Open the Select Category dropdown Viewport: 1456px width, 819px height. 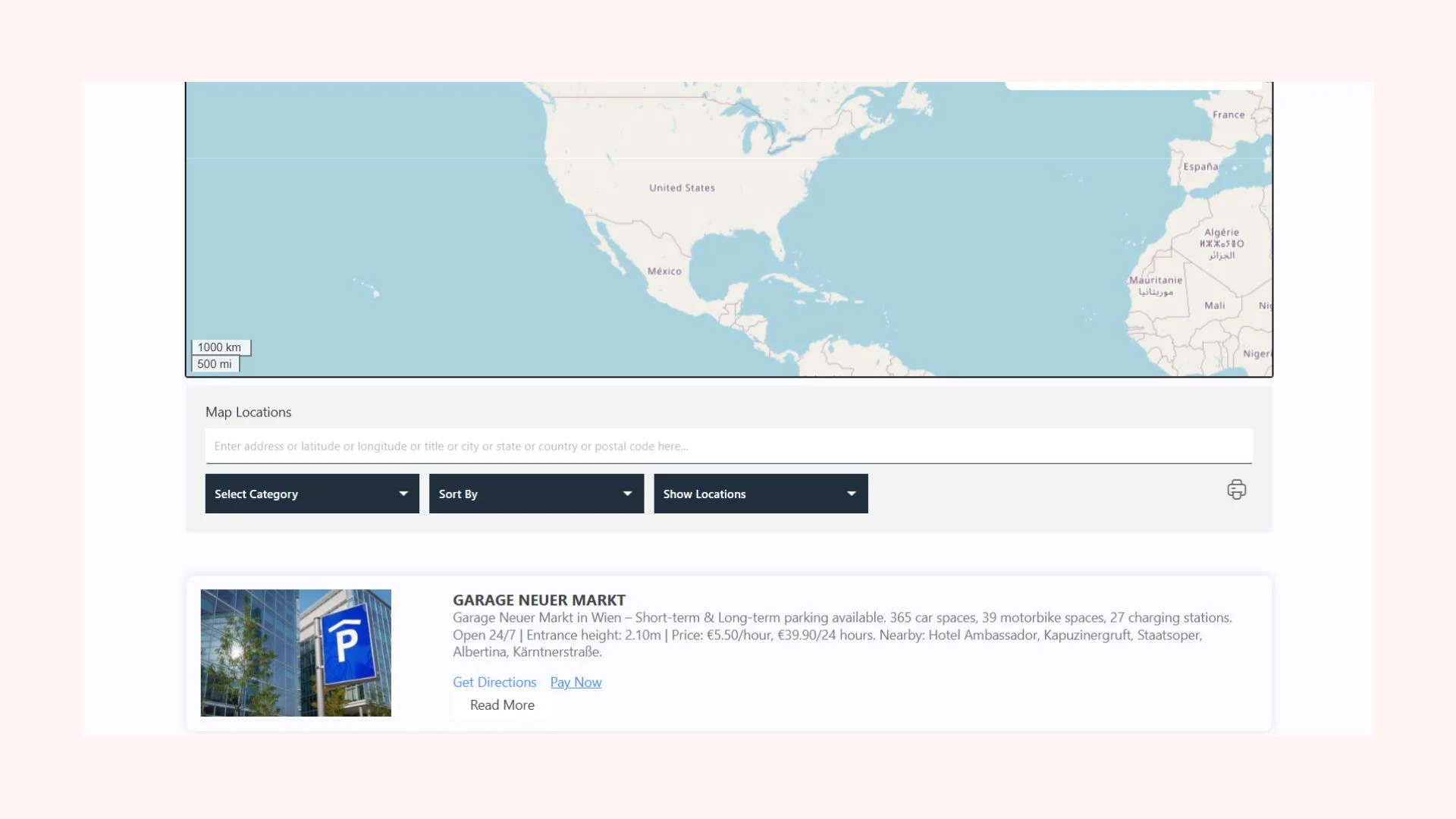(x=312, y=494)
